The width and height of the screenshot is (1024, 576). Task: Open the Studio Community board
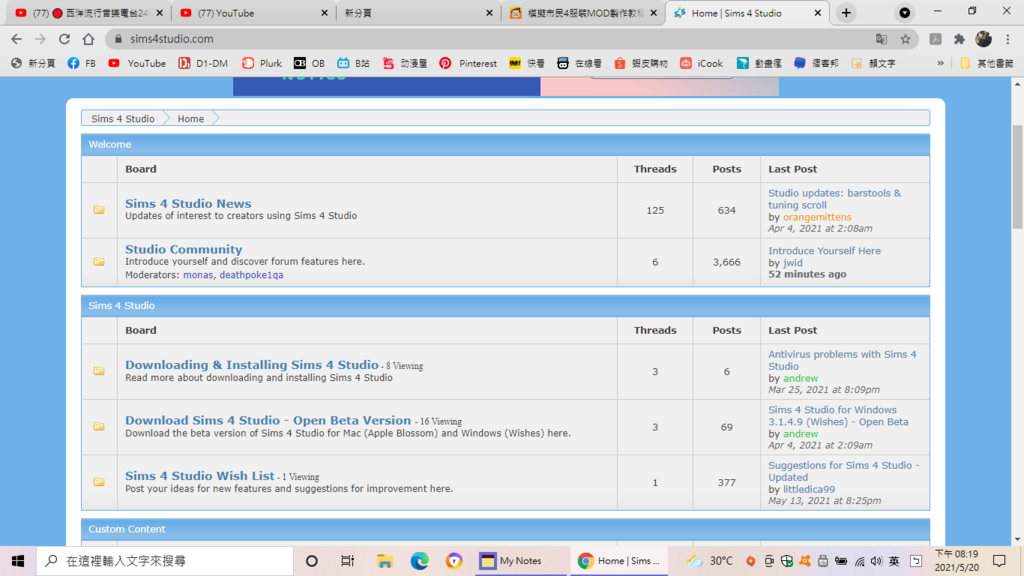(184, 249)
